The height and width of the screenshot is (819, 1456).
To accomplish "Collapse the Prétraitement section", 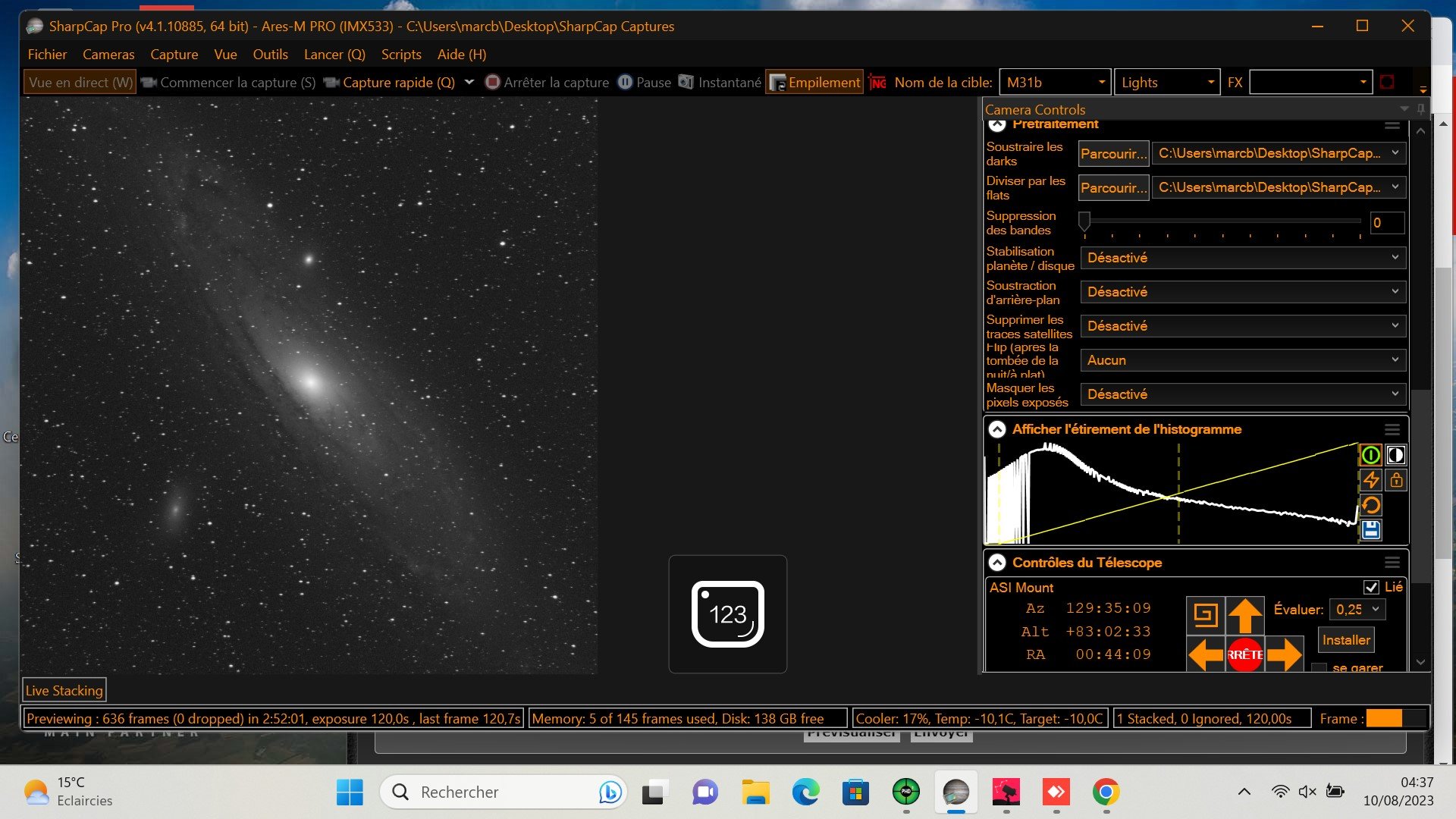I will pyautogui.click(x=997, y=124).
